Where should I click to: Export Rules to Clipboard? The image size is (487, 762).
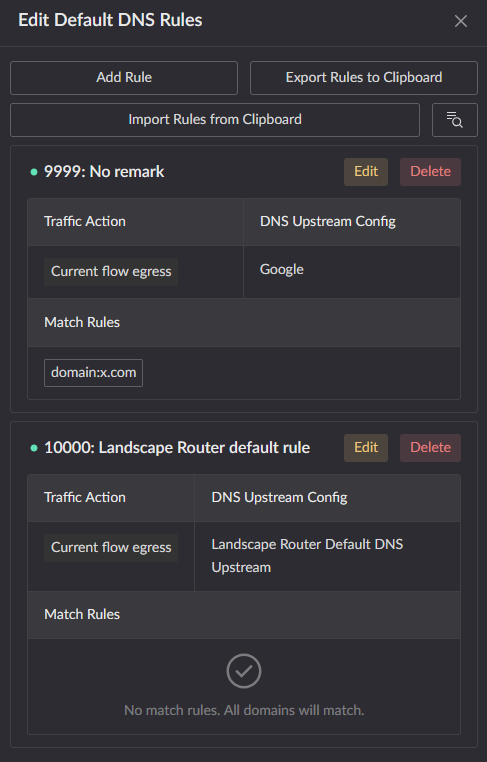pos(364,78)
